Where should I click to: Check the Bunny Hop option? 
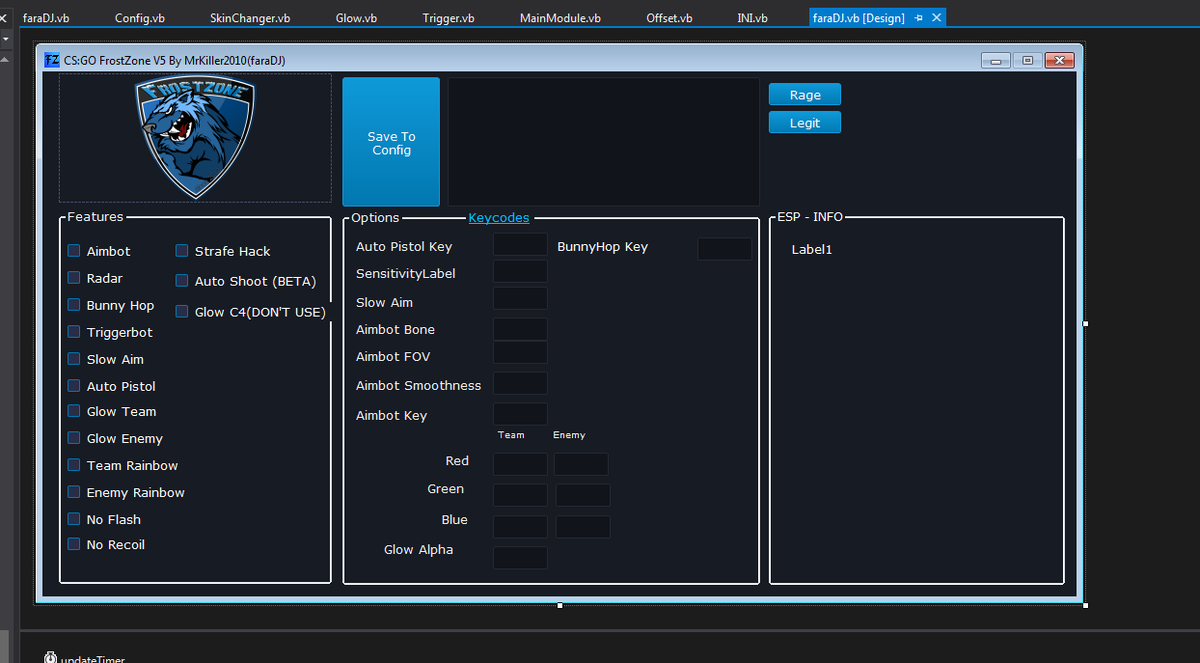[x=74, y=305]
